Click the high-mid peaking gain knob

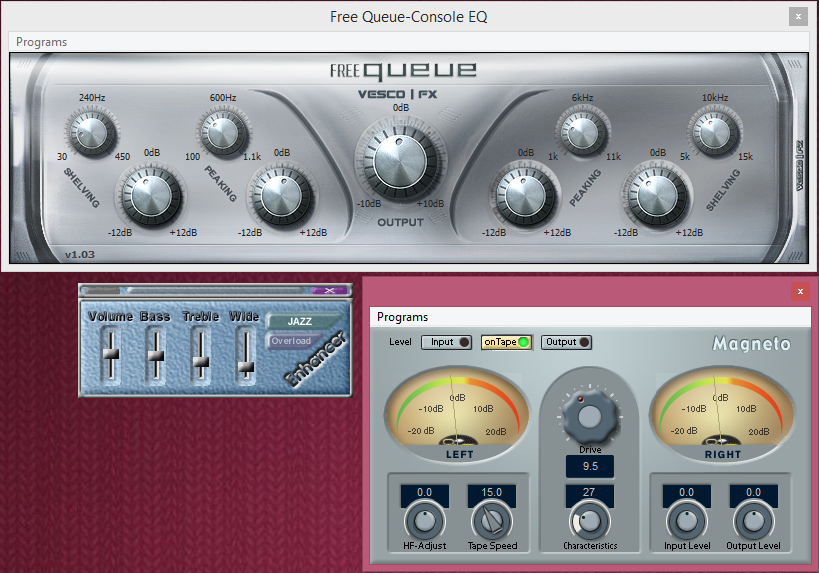pos(525,195)
